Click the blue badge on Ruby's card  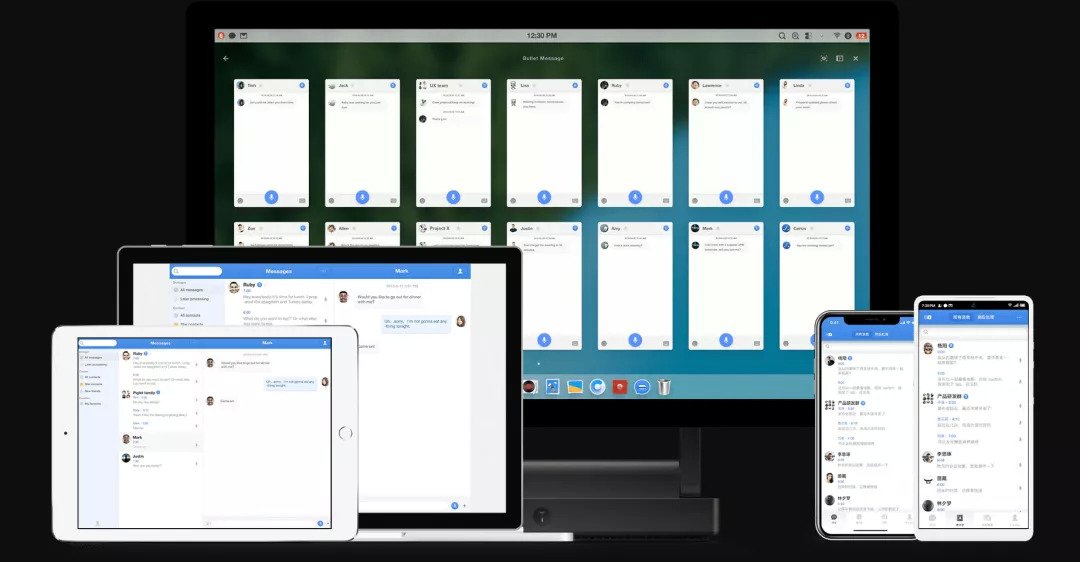click(x=666, y=85)
